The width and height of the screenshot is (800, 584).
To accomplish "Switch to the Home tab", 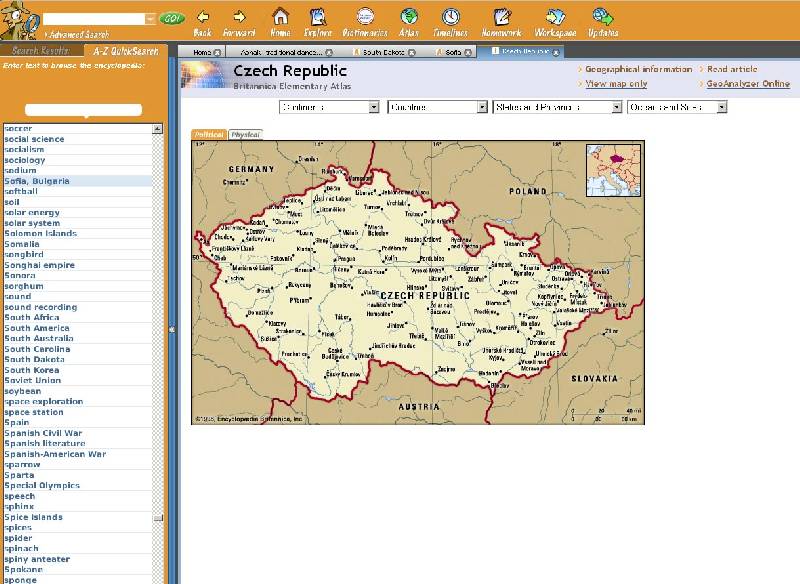I will pos(202,52).
